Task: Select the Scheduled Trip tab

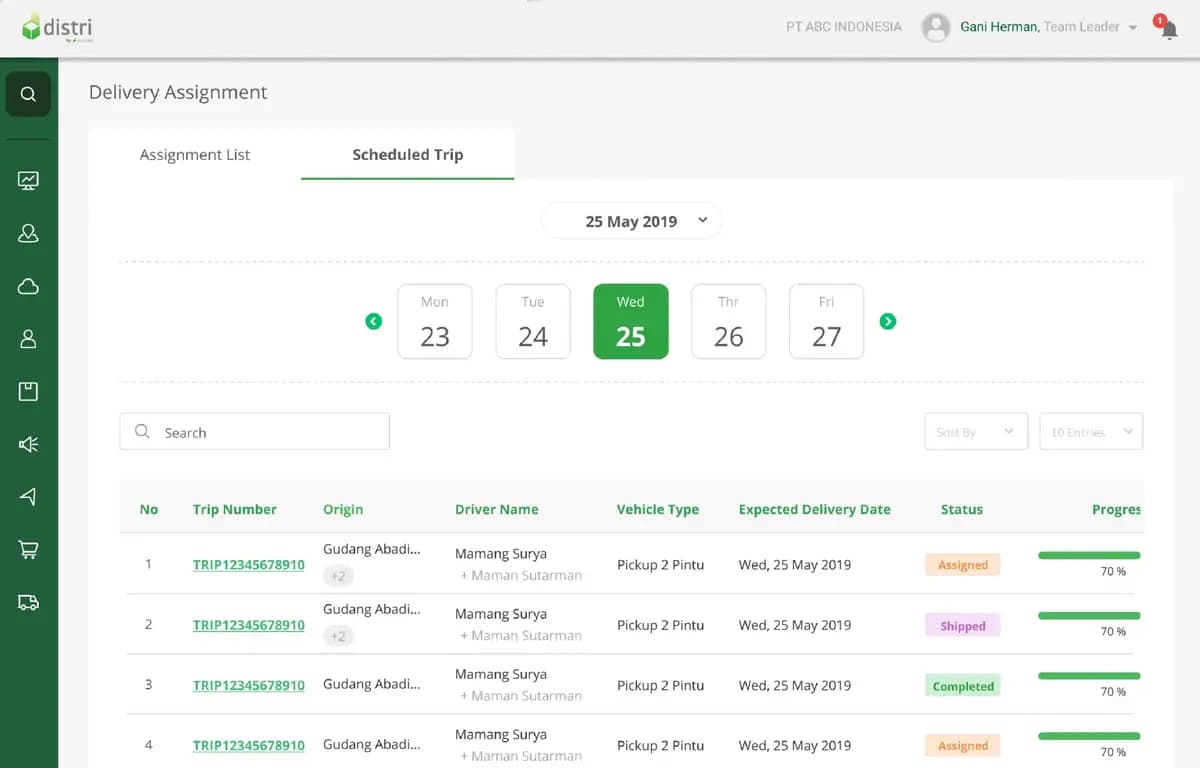Action: (x=408, y=155)
